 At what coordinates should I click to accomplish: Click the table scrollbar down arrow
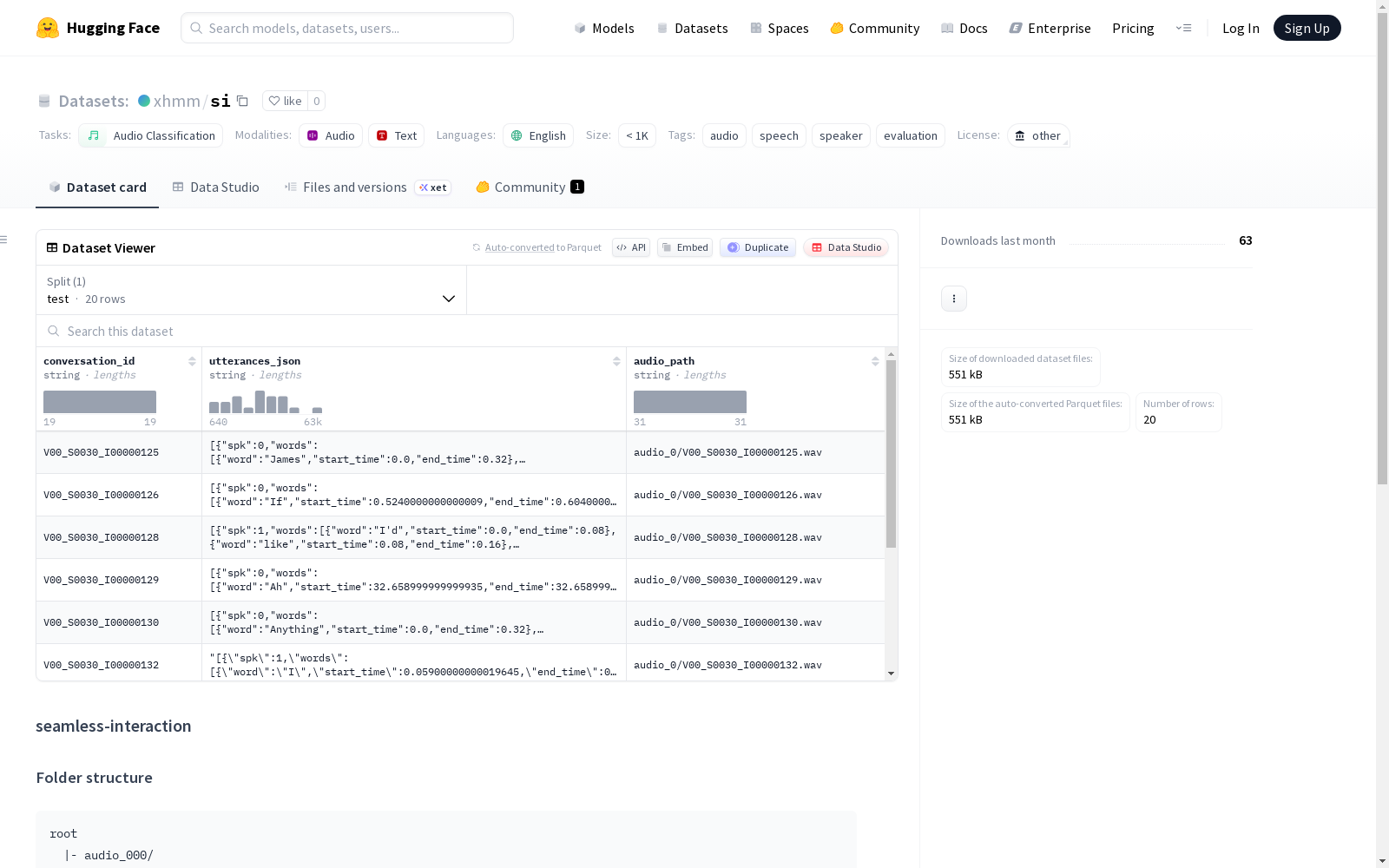[891, 674]
